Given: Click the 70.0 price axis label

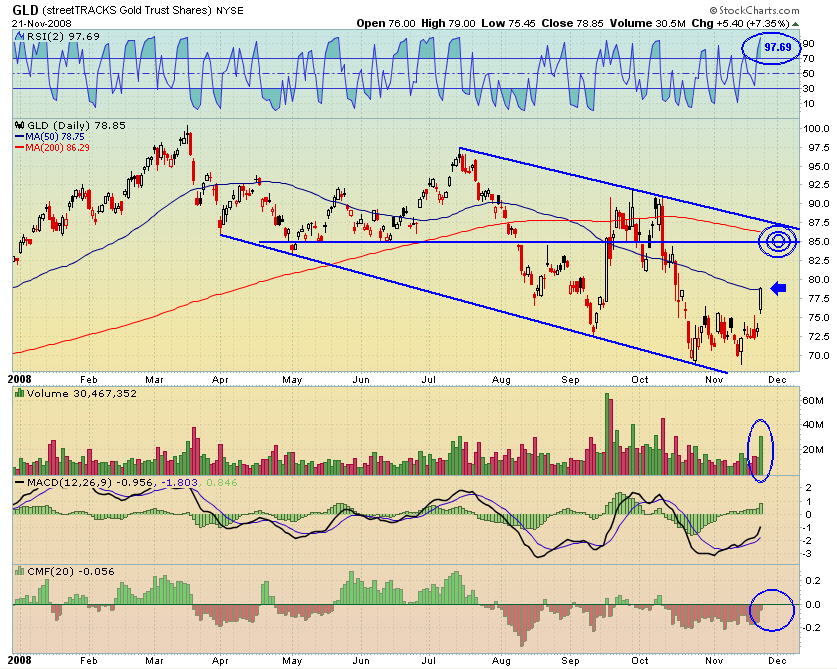Looking at the screenshot, I should pyautogui.click(x=818, y=356).
